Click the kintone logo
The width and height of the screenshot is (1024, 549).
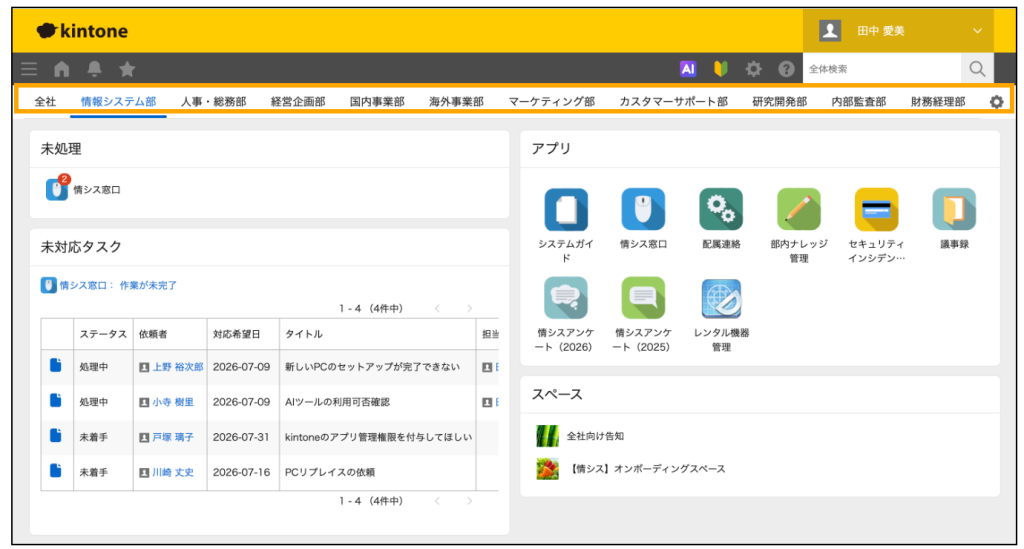tap(82, 31)
